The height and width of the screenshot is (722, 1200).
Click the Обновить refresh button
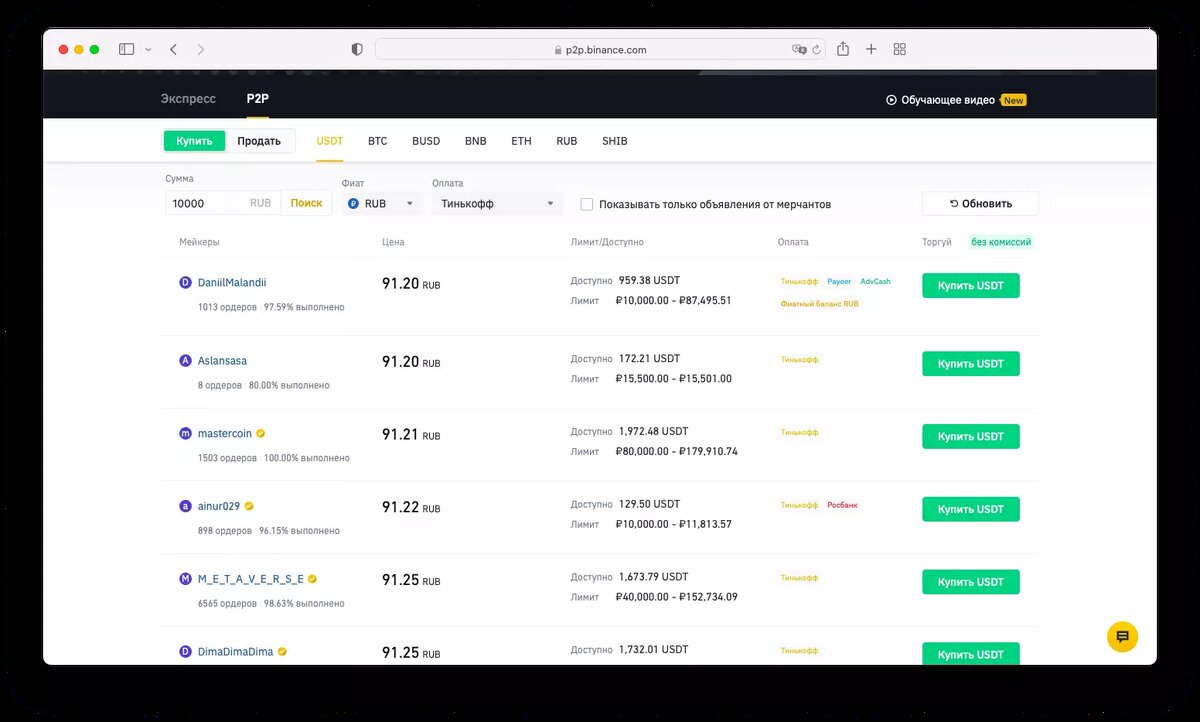click(980, 203)
